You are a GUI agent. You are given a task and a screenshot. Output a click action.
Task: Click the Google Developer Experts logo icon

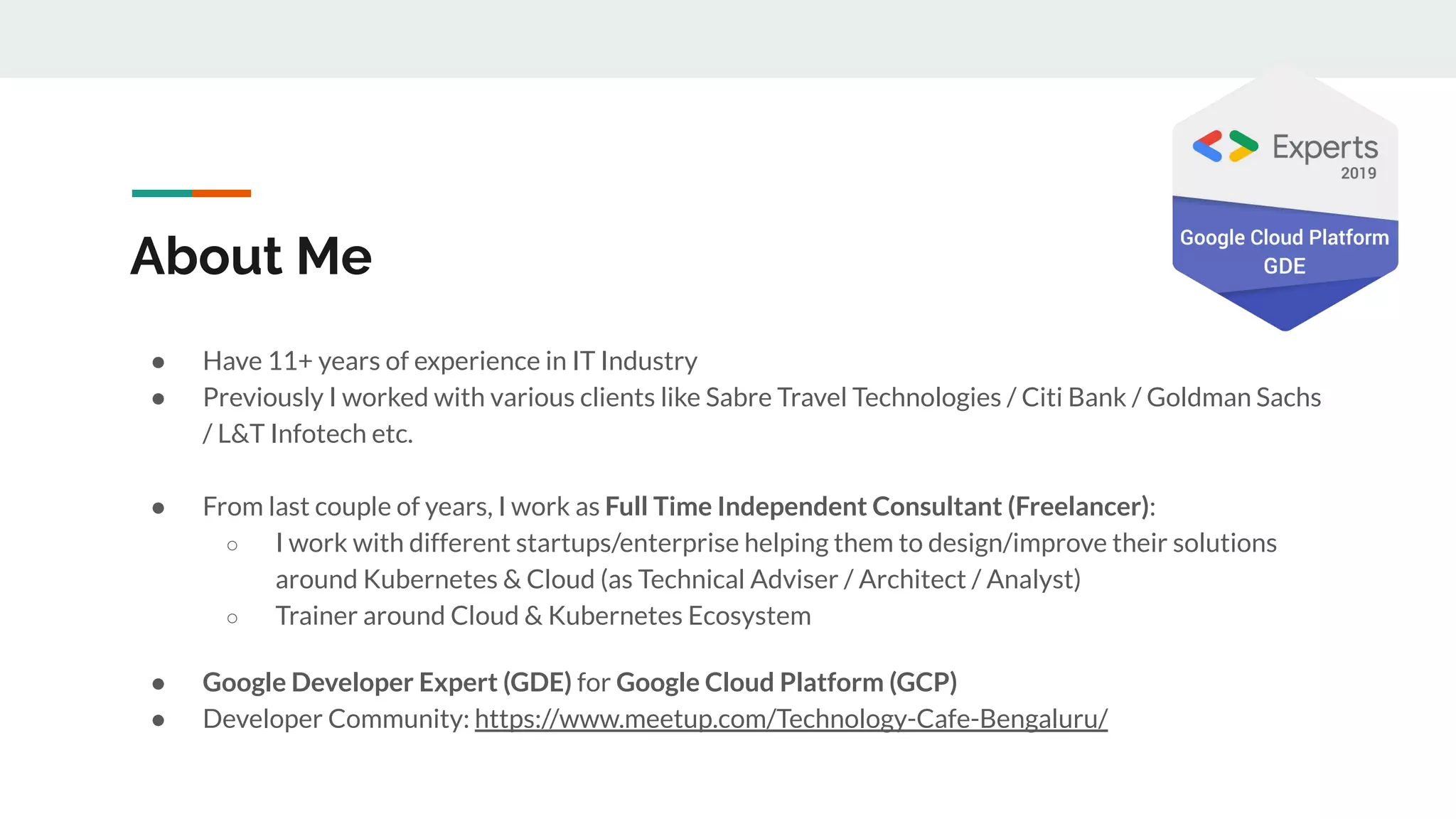coord(1225,146)
